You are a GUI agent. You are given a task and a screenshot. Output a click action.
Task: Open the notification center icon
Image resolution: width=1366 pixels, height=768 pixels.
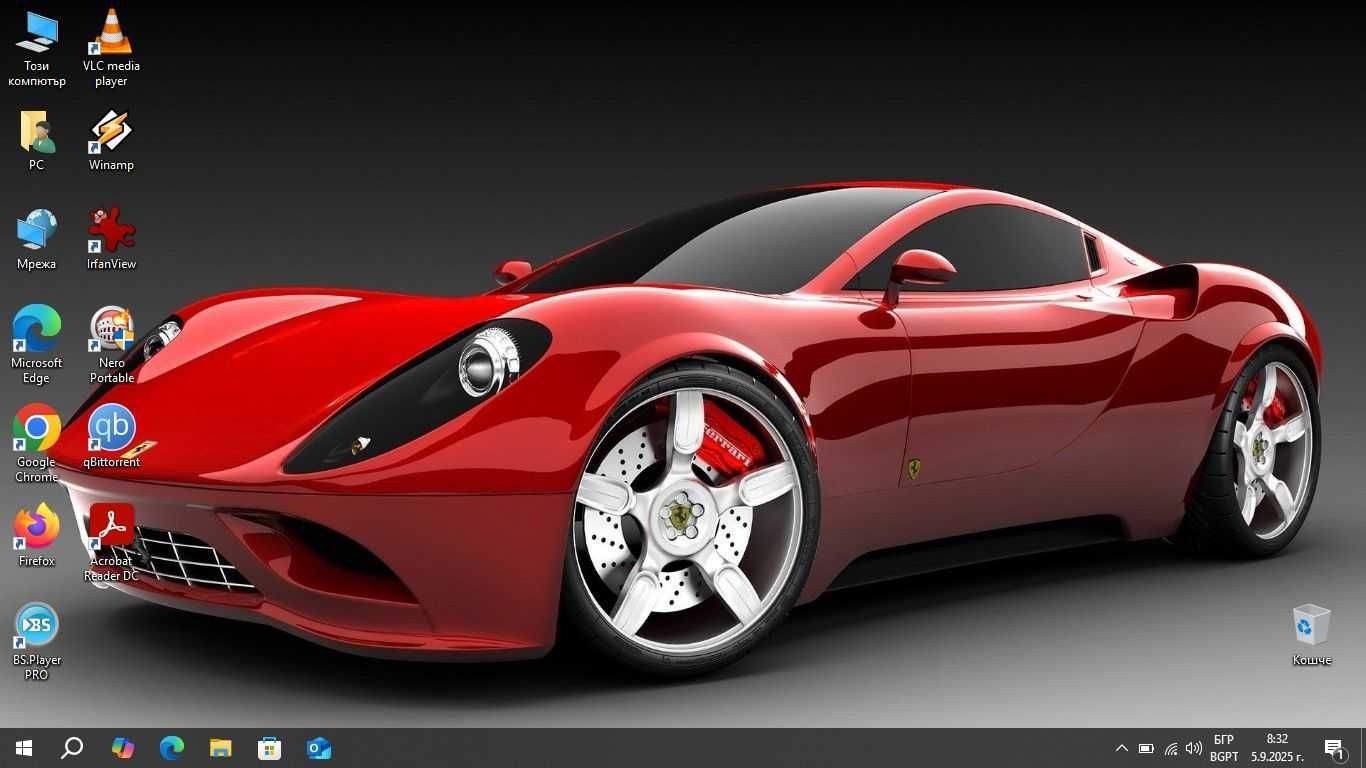[1334, 748]
